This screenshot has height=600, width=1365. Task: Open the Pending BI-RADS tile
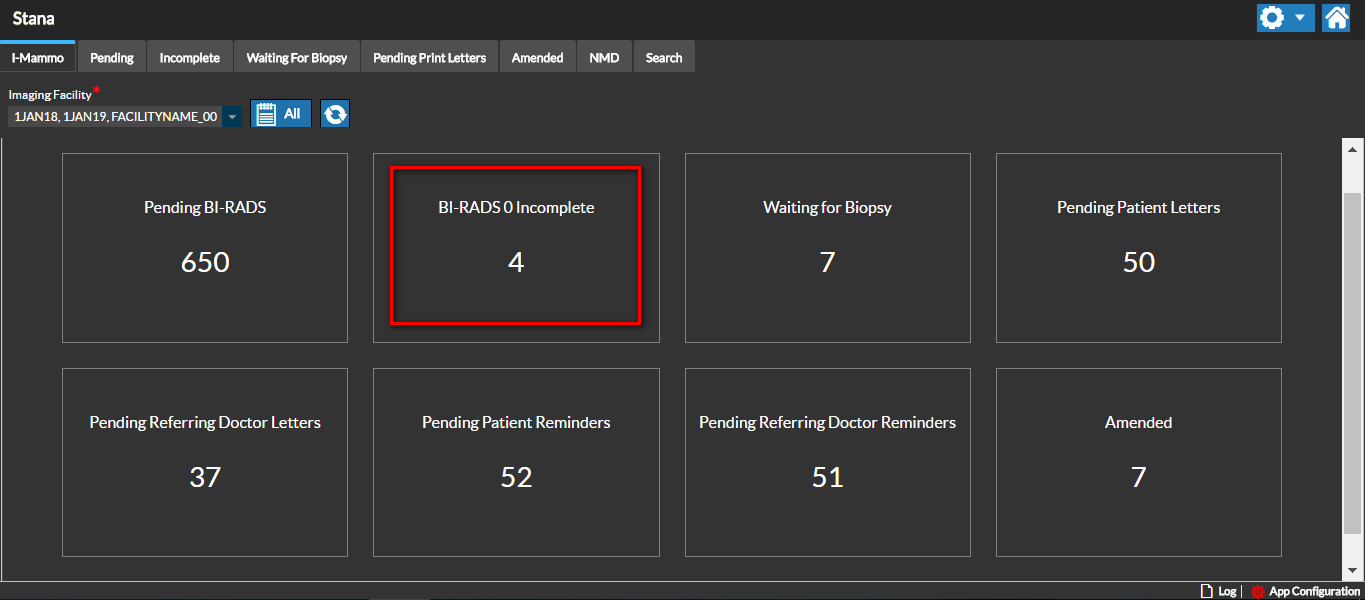tap(205, 248)
